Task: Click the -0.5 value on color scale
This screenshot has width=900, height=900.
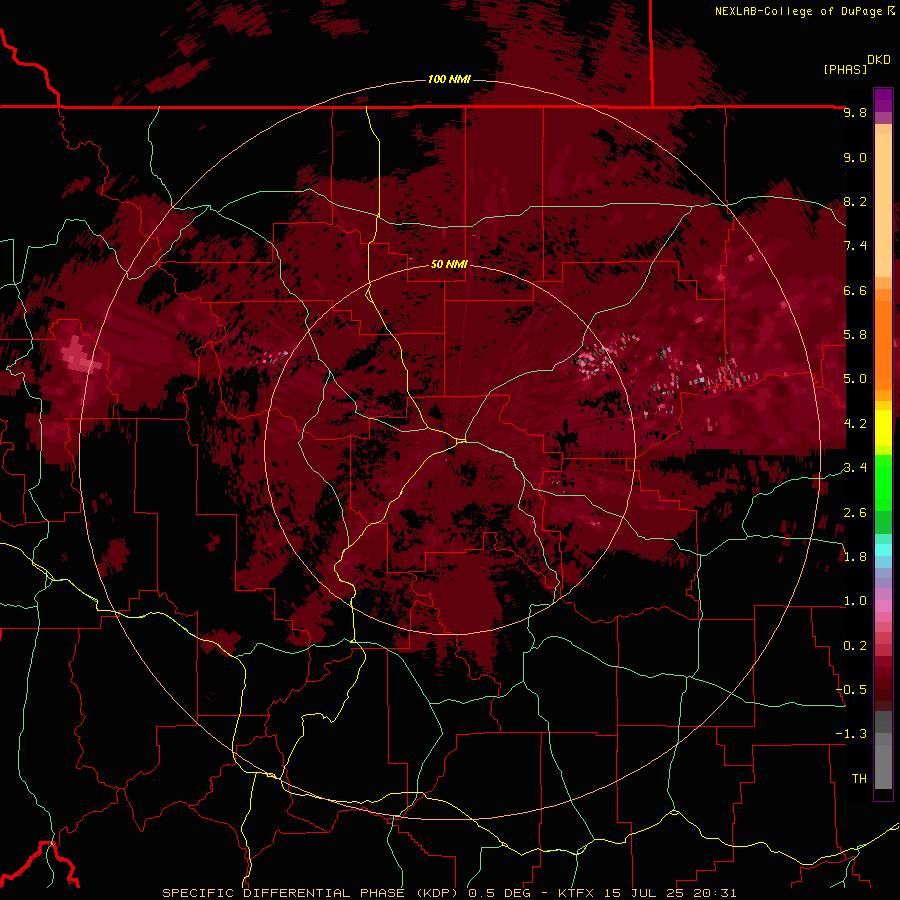Action: 851,690
